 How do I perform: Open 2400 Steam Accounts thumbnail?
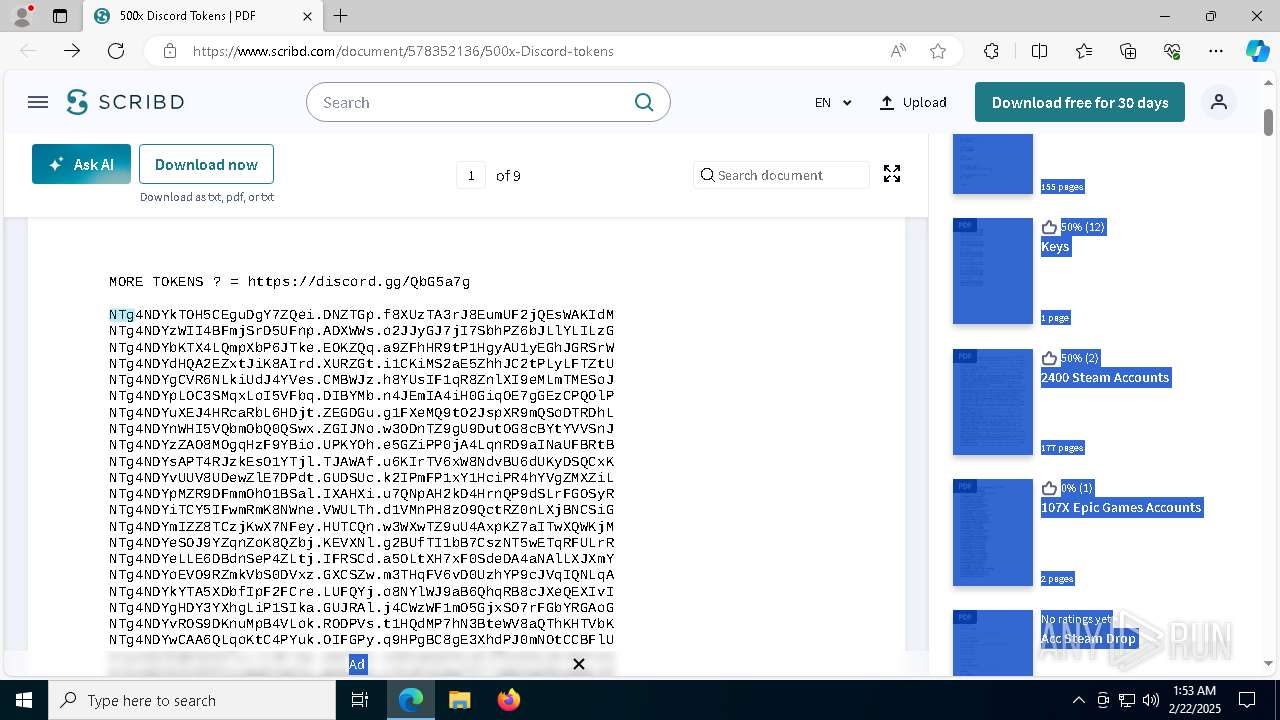[x=992, y=402]
